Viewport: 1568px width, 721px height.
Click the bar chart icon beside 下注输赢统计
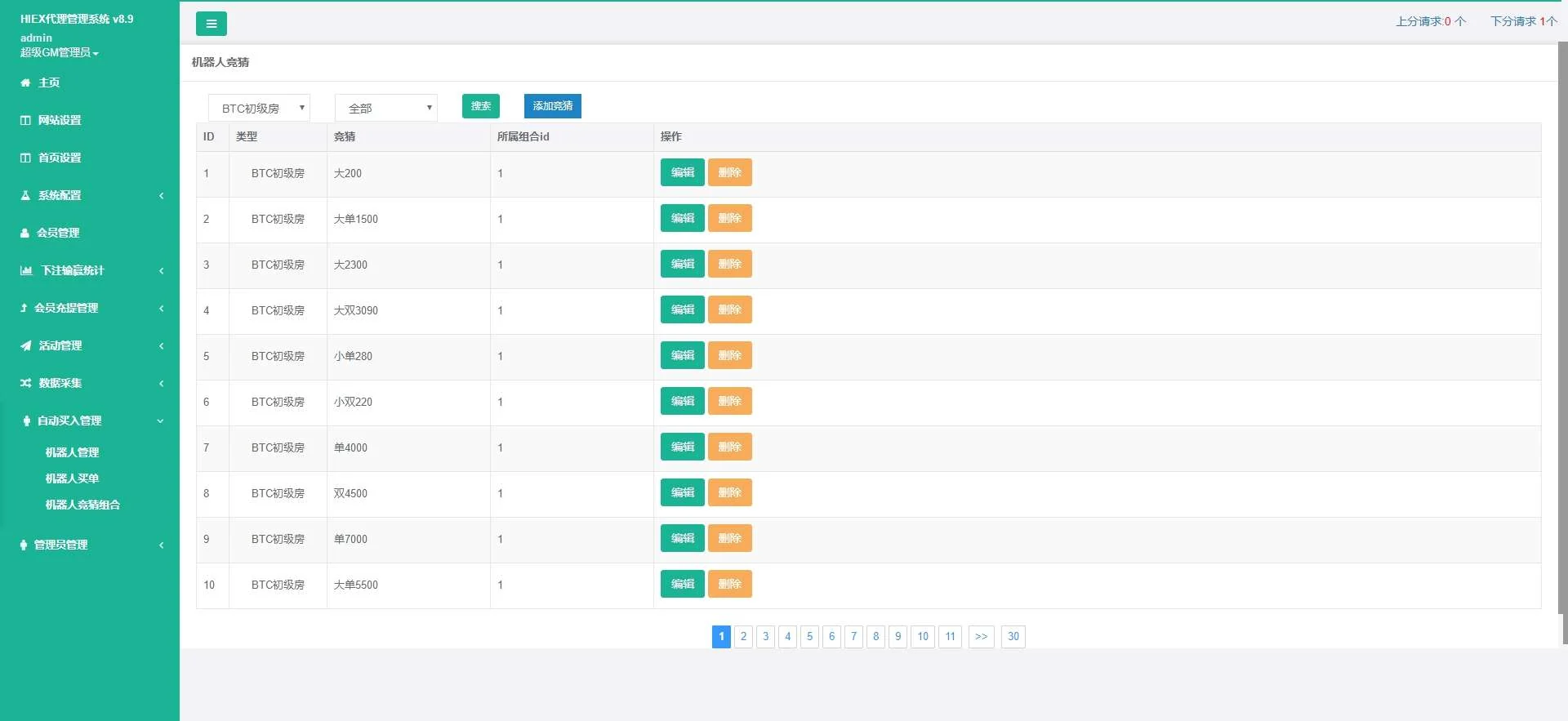[x=26, y=270]
